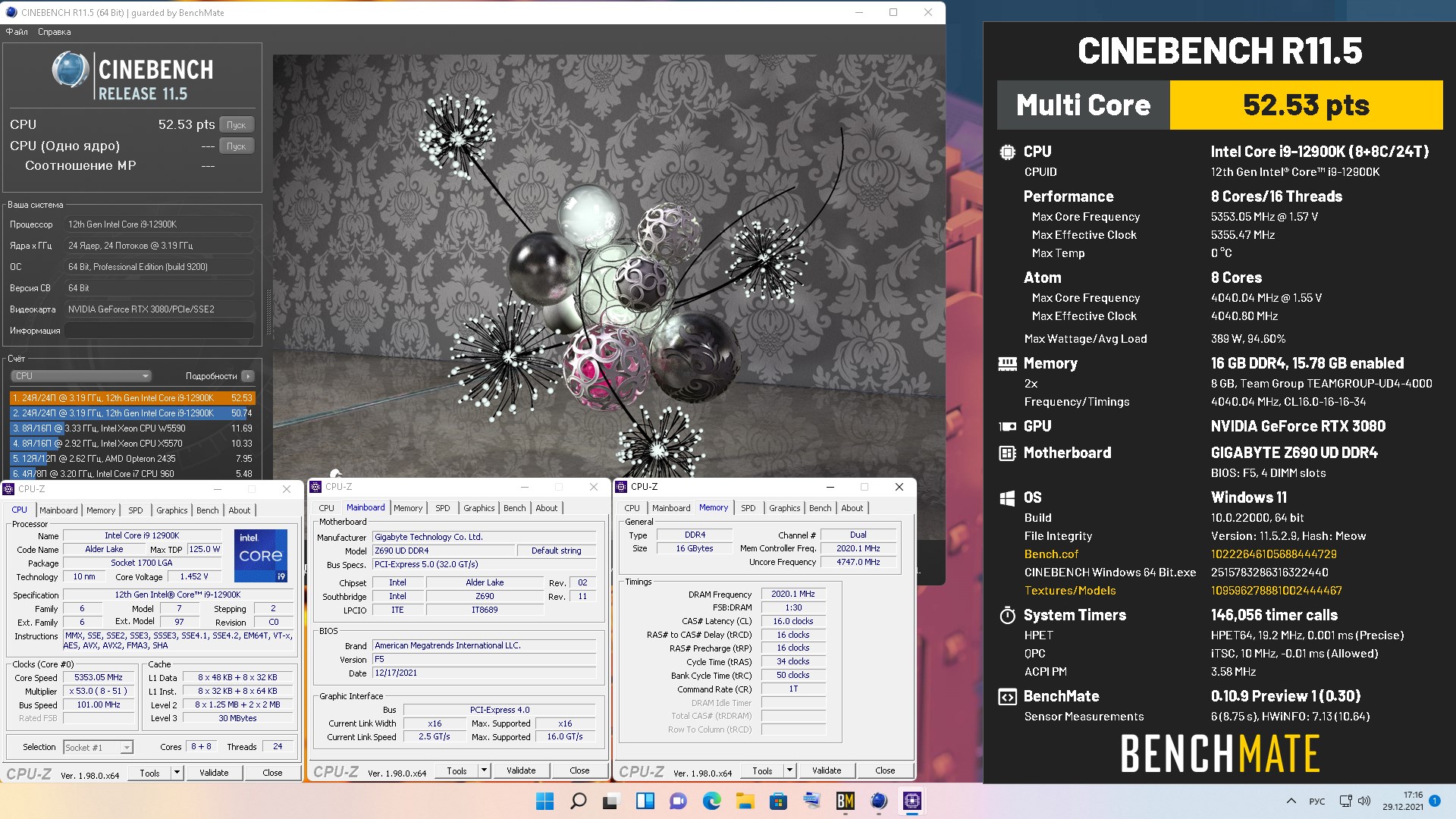
Task: Click the BenchMate GPU icon
Action: coord(1007,426)
